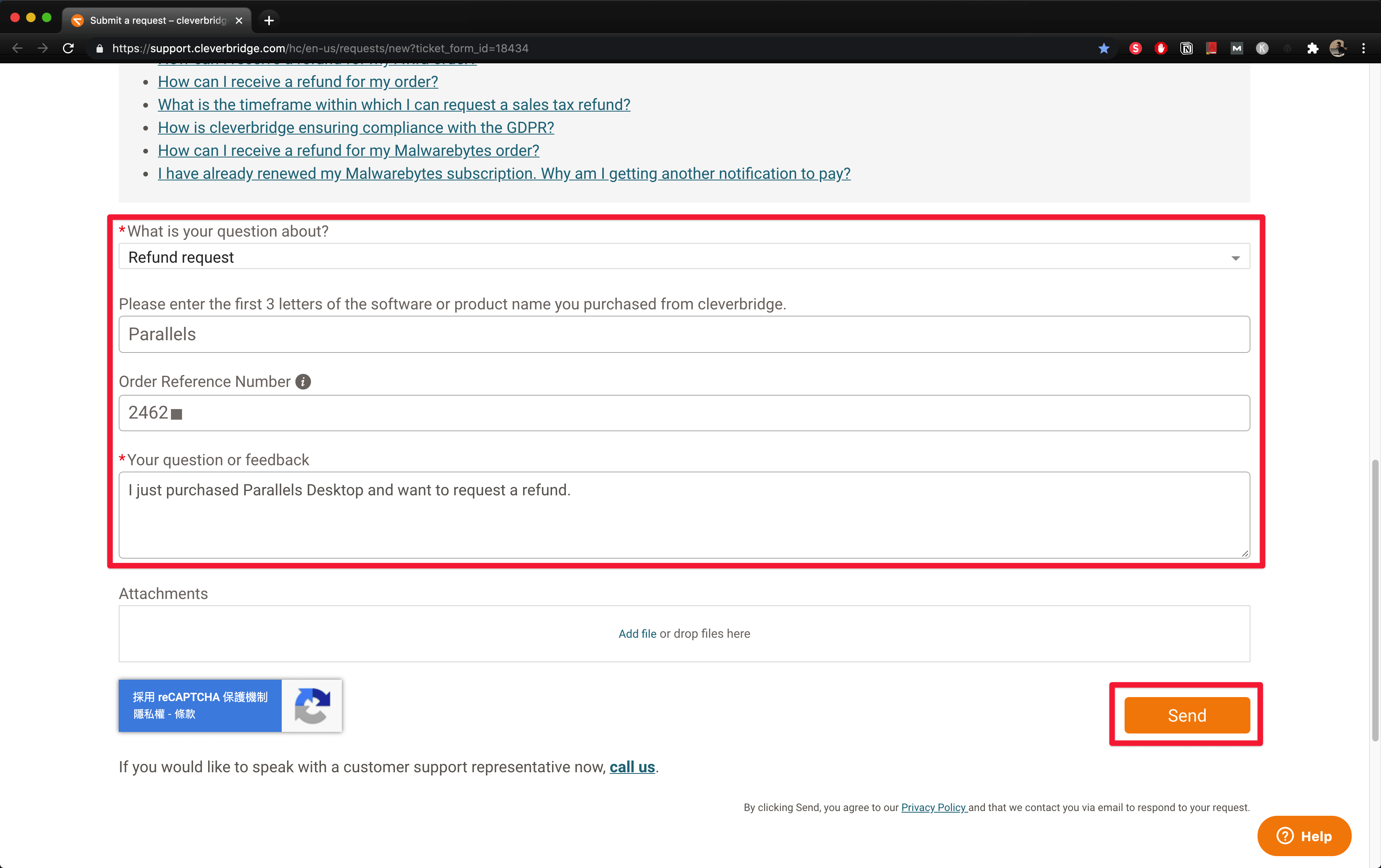Image resolution: width=1381 pixels, height=868 pixels.
Task: Select the Submit a request tab
Action: (x=157, y=21)
